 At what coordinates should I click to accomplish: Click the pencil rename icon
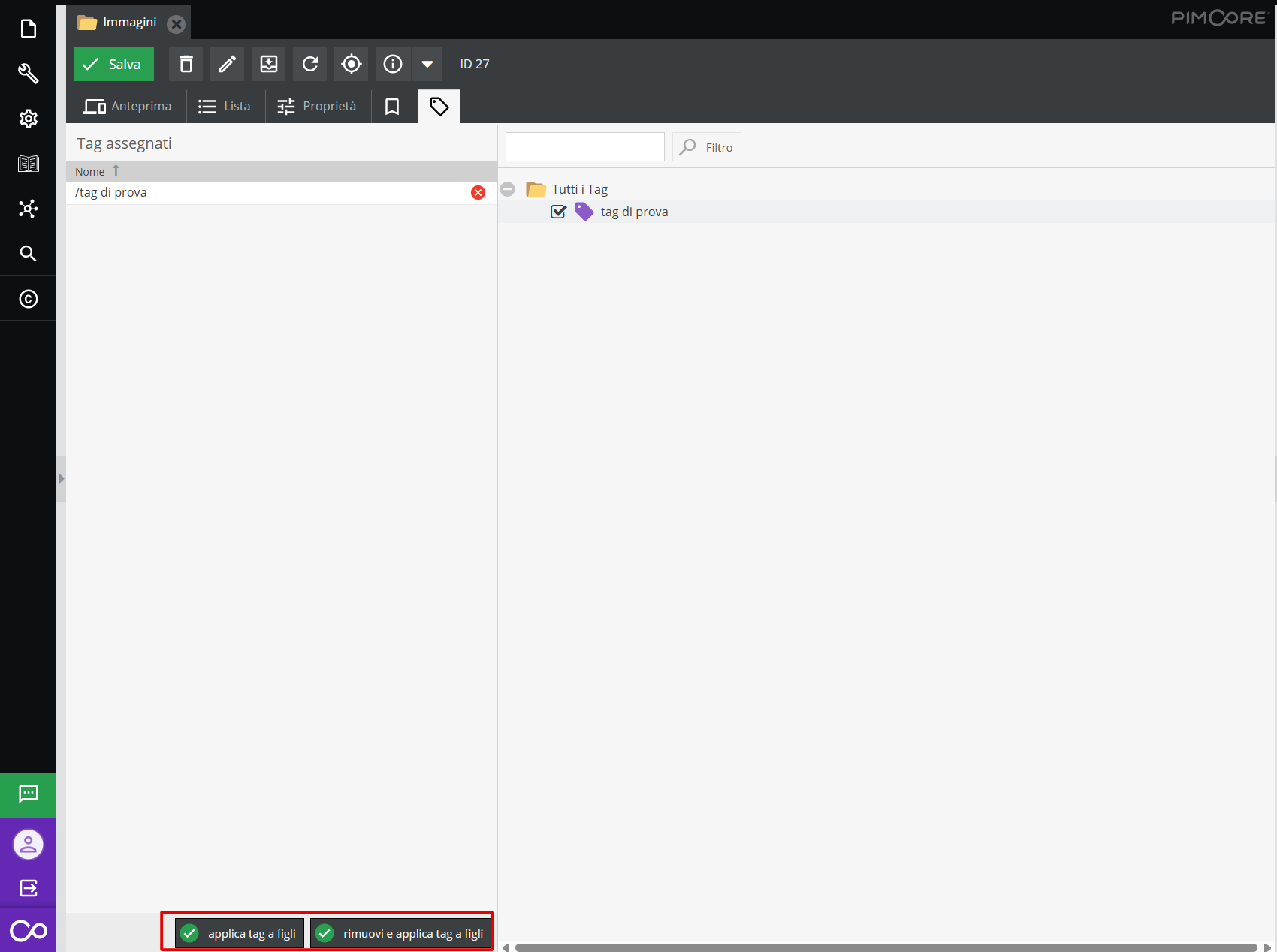click(227, 65)
